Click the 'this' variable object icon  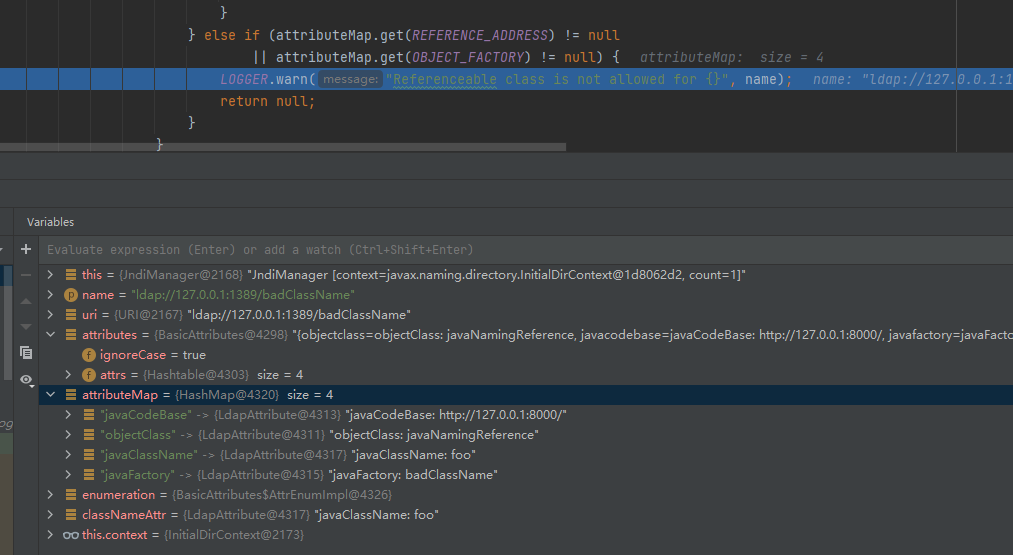(70, 275)
